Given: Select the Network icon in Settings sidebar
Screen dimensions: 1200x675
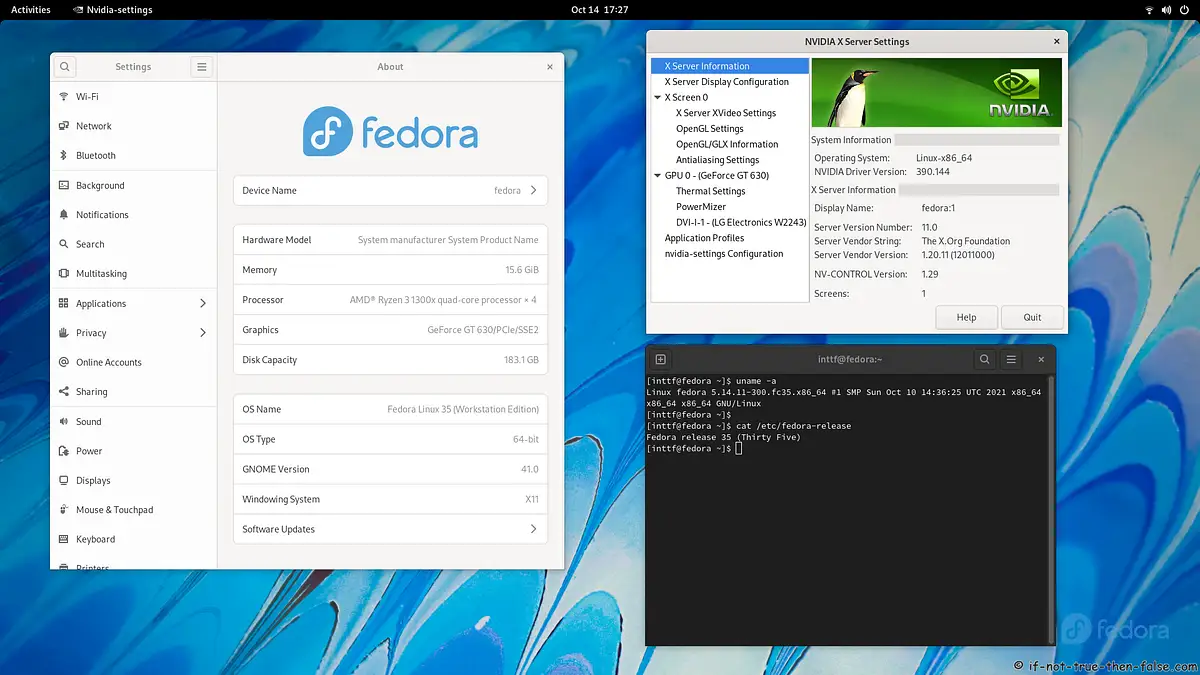Looking at the screenshot, I should (64, 126).
